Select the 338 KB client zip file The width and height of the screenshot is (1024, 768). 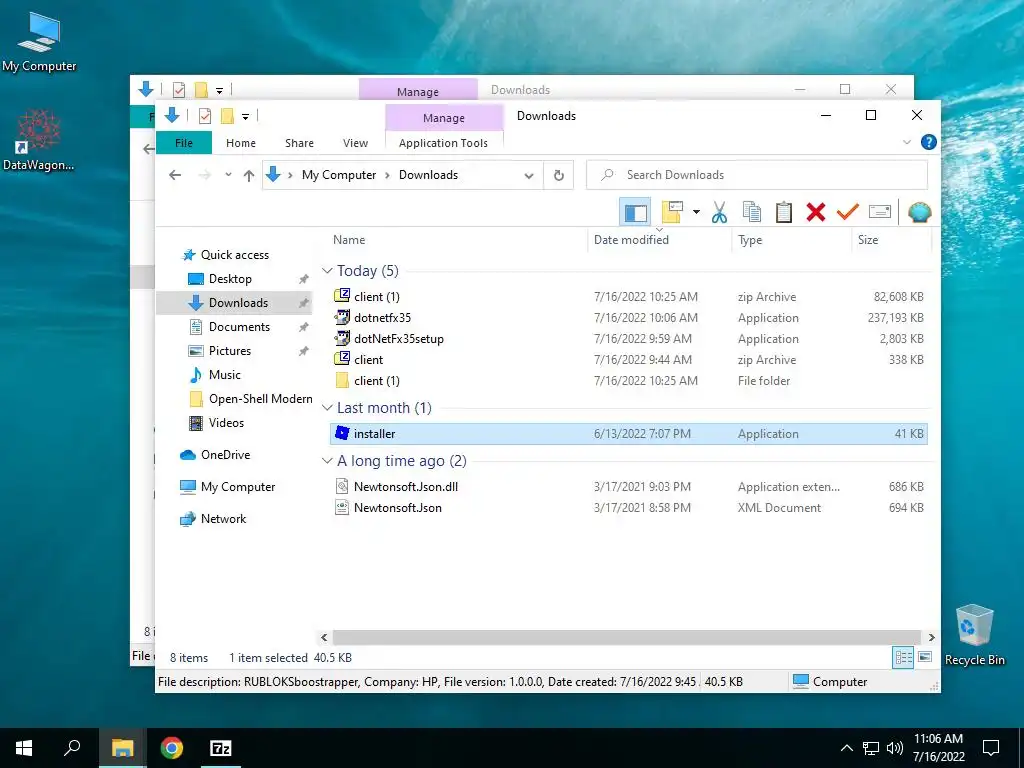click(x=628, y=359)
